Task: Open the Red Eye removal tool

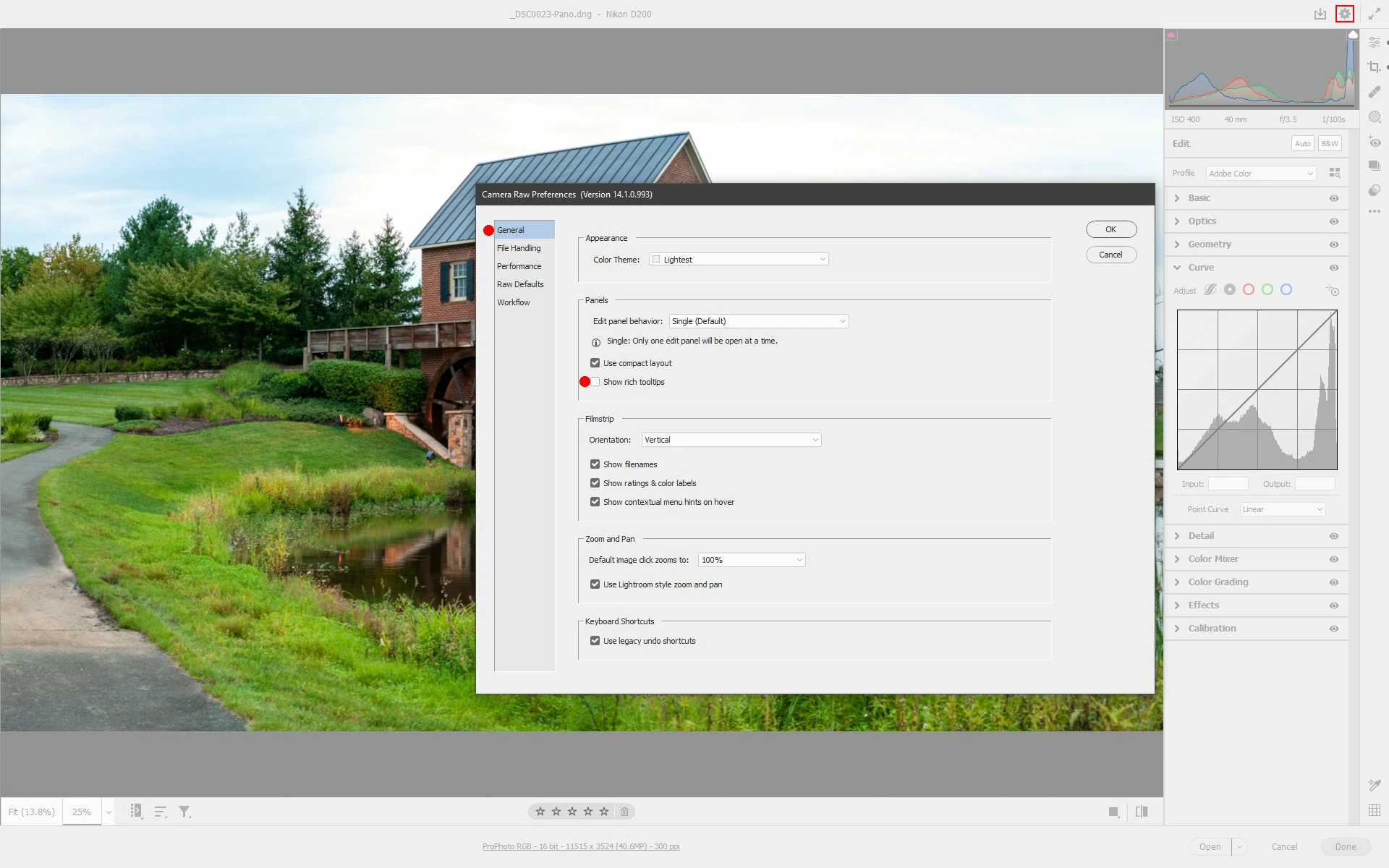Action: 1374,142
